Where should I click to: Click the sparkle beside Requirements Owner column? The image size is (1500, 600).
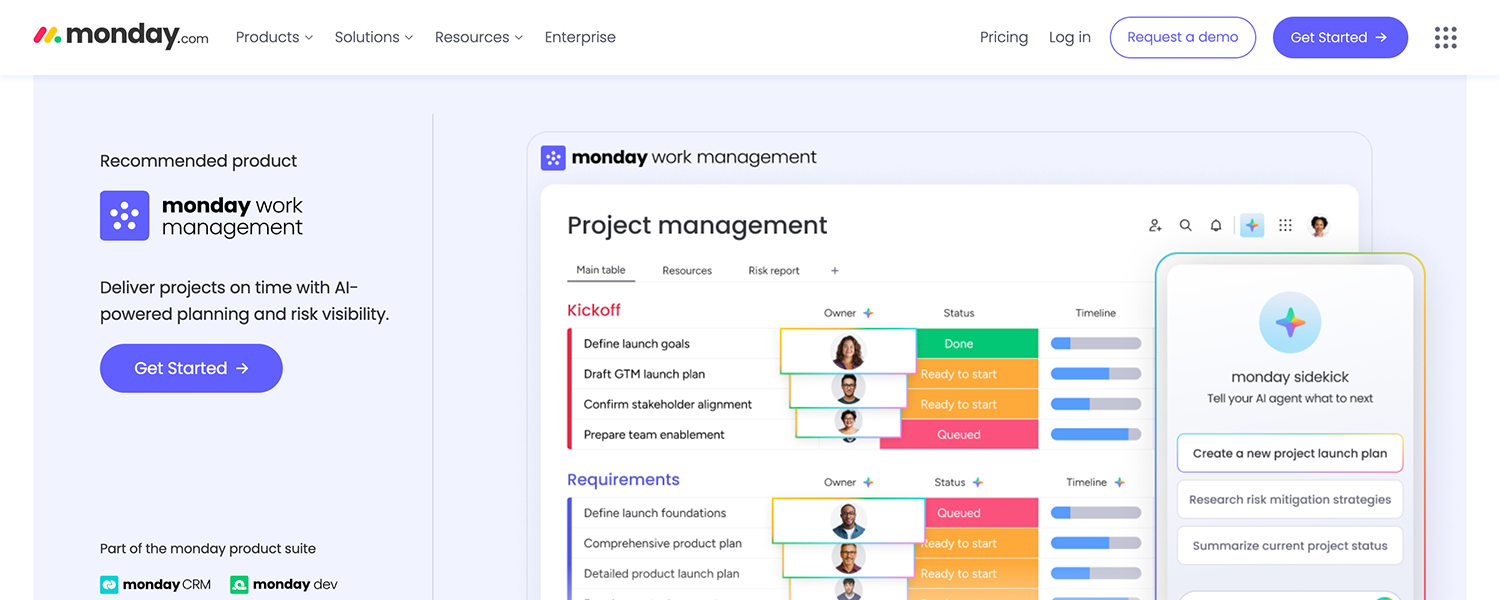868,482
